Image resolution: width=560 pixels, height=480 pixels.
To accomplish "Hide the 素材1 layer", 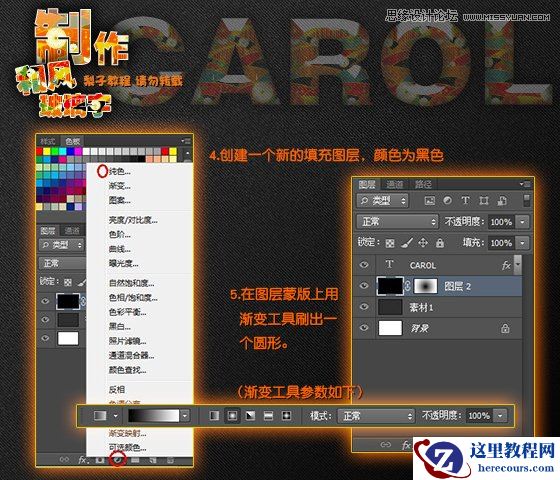I will [x=364, y=307].
